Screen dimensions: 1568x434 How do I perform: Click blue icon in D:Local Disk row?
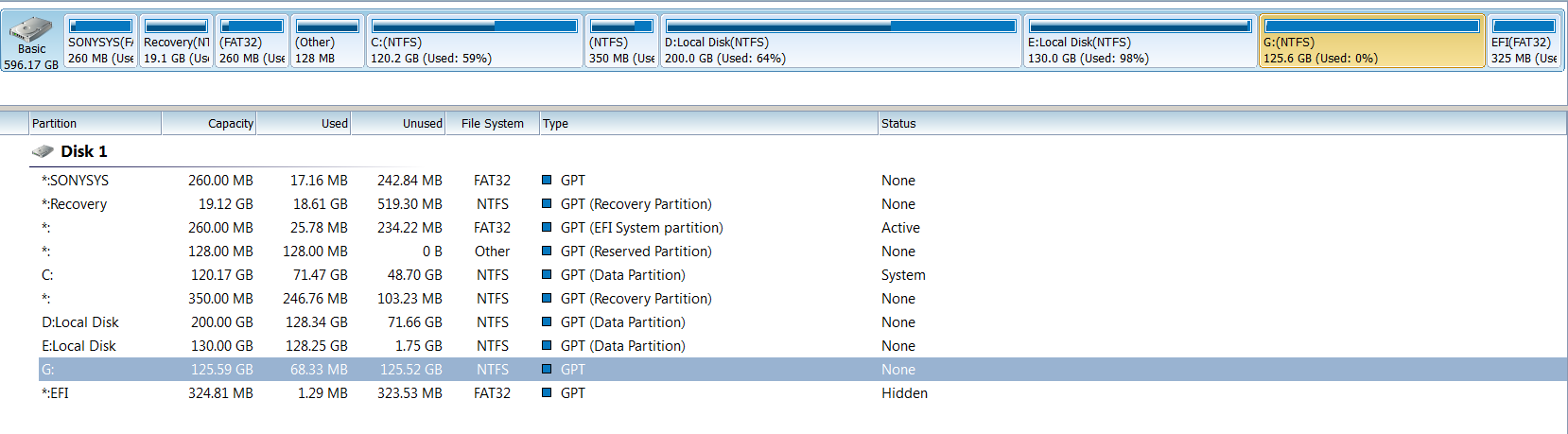pos(547,321)
